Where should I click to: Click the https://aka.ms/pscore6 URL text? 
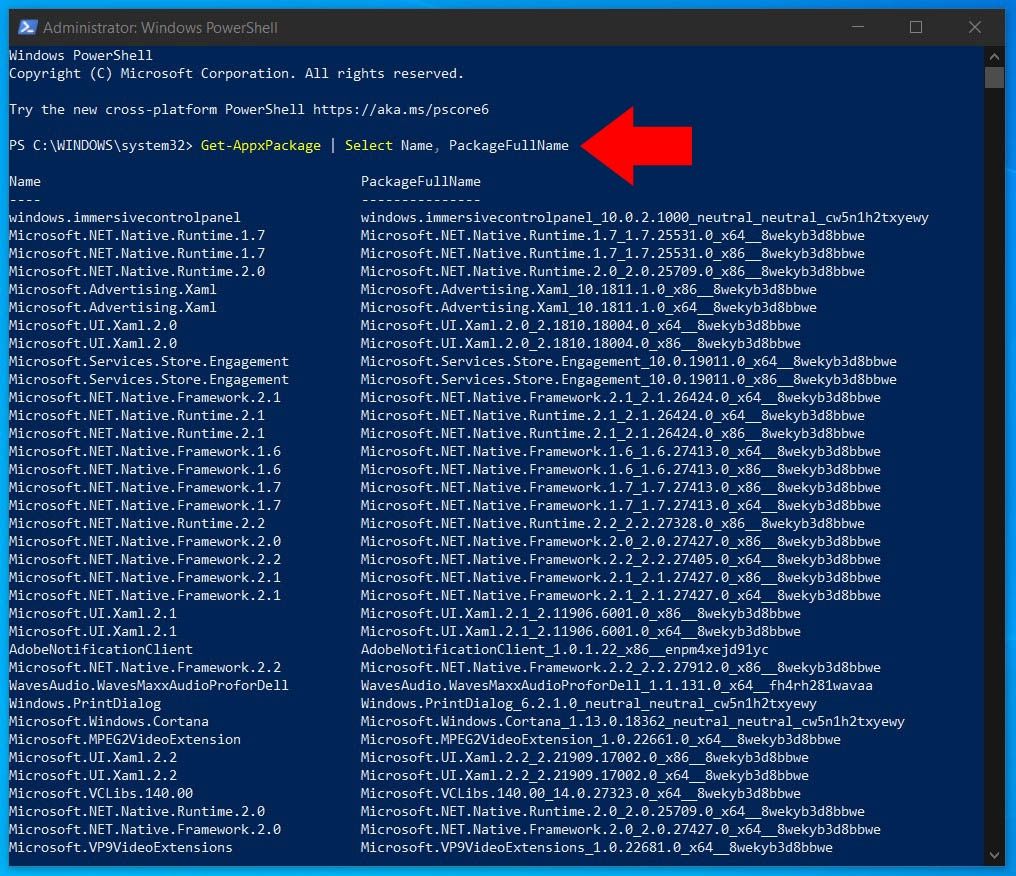[x=401, y=110]
